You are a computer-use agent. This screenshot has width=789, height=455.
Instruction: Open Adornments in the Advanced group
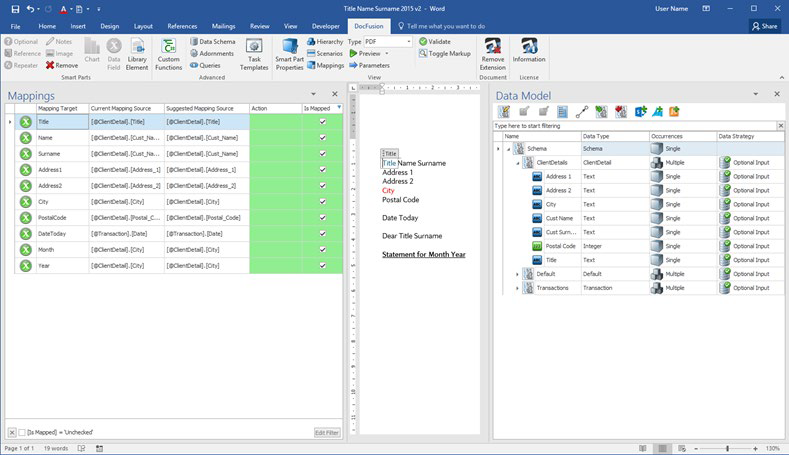[212, 53]
